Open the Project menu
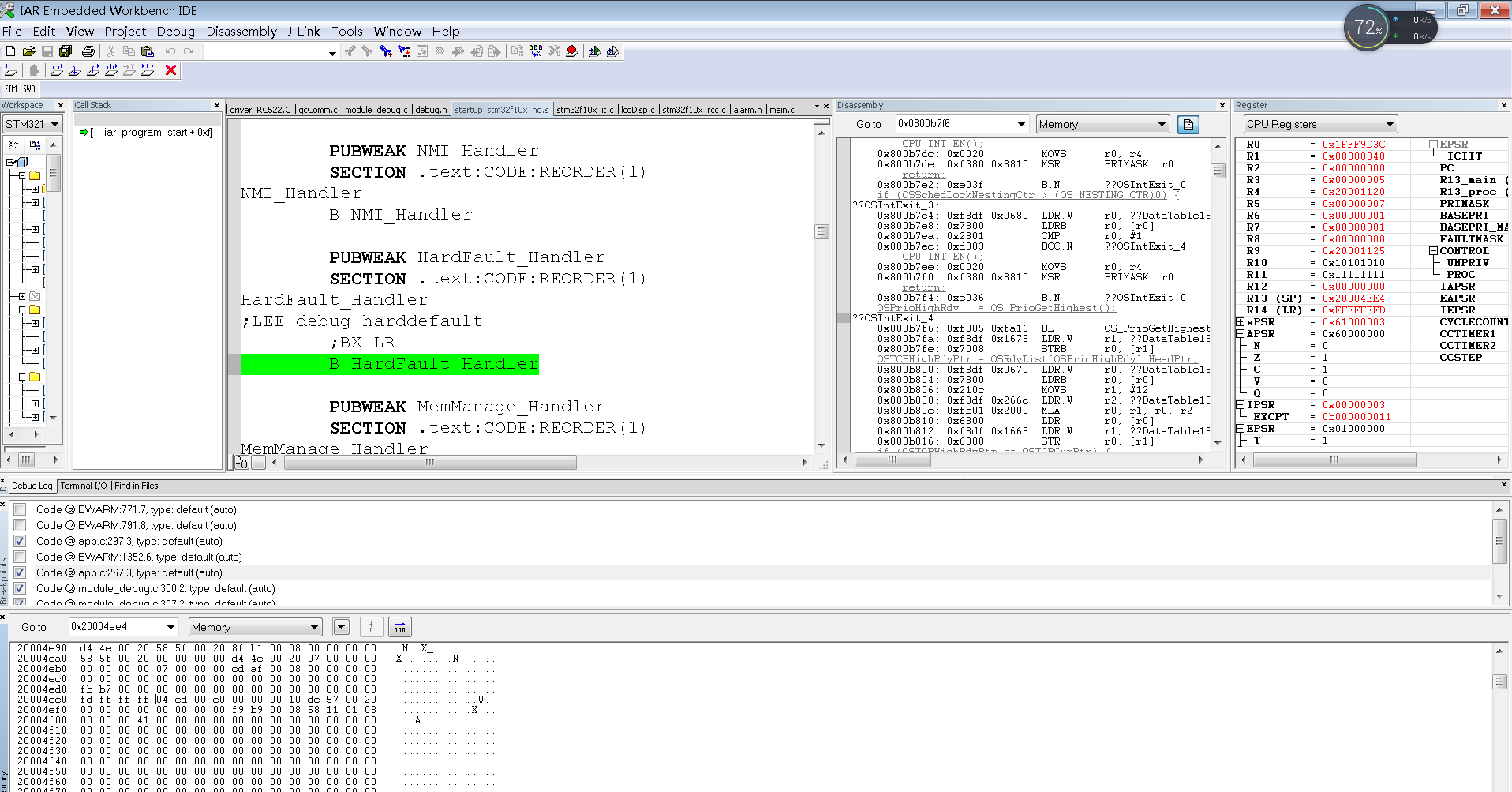 tap(125, 32)
